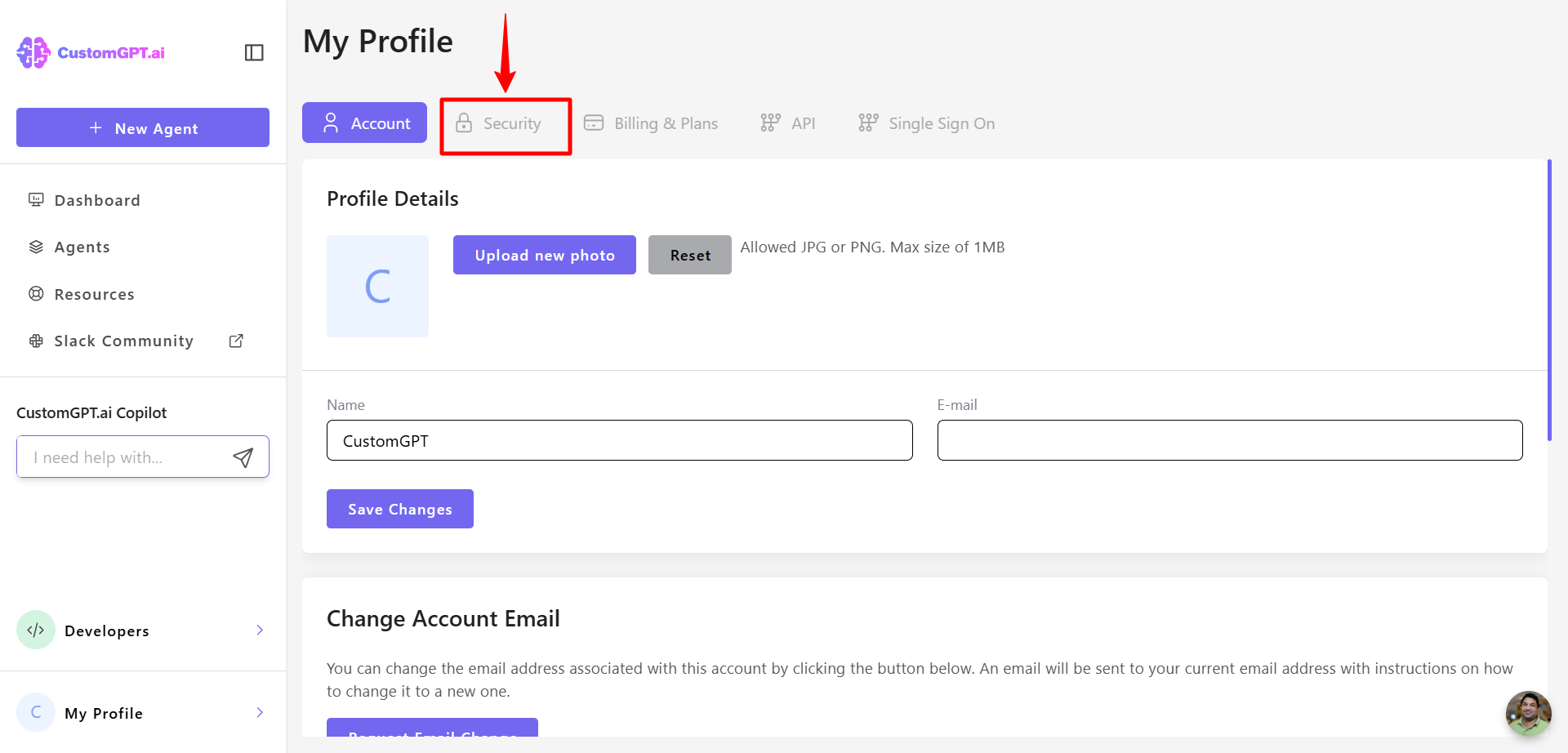Switch to the Account tab

pos(364,123)
